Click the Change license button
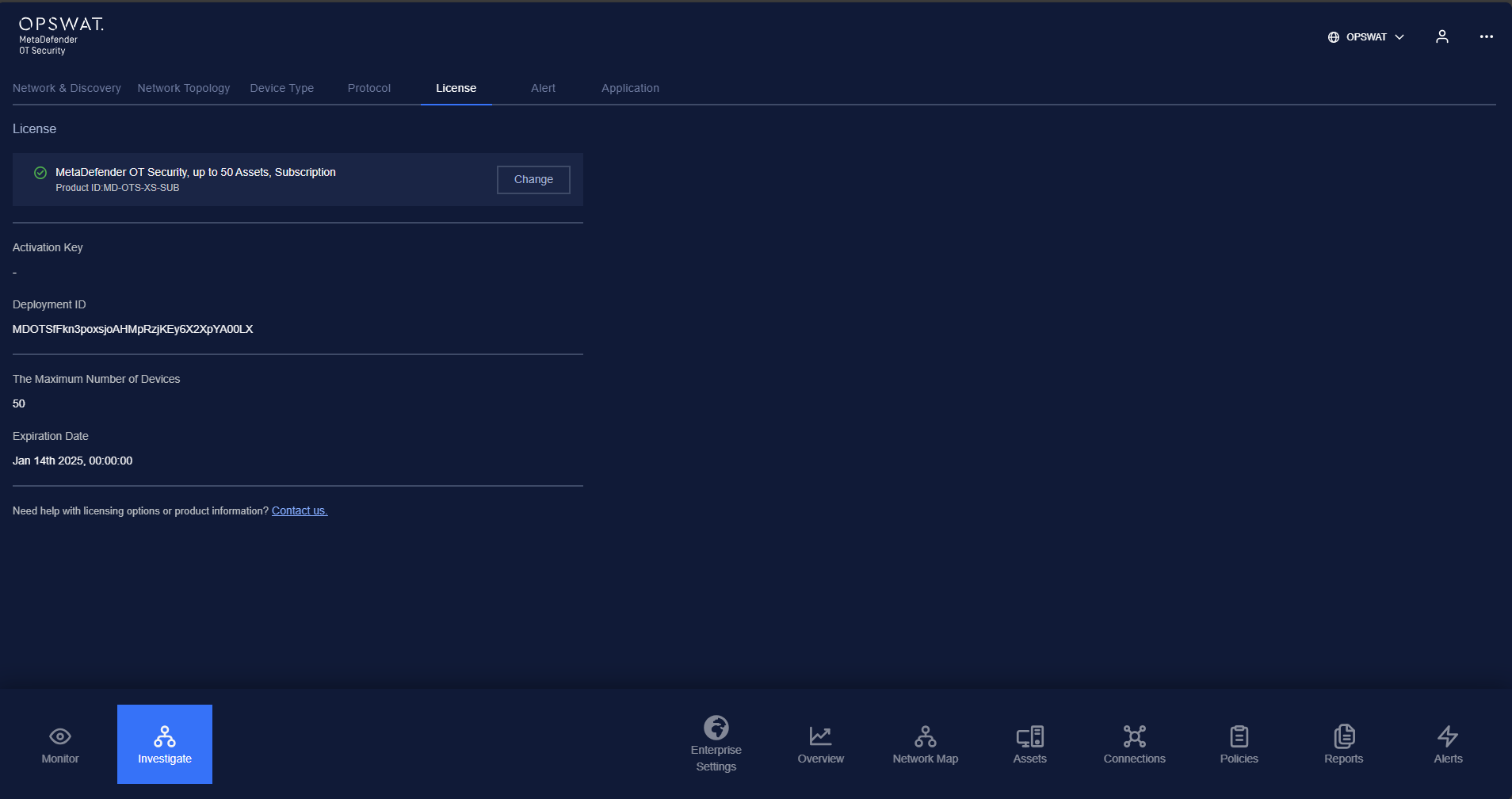Image resolution: width=1512 pixels, height=799 pixels. click(x=533, y=179)
